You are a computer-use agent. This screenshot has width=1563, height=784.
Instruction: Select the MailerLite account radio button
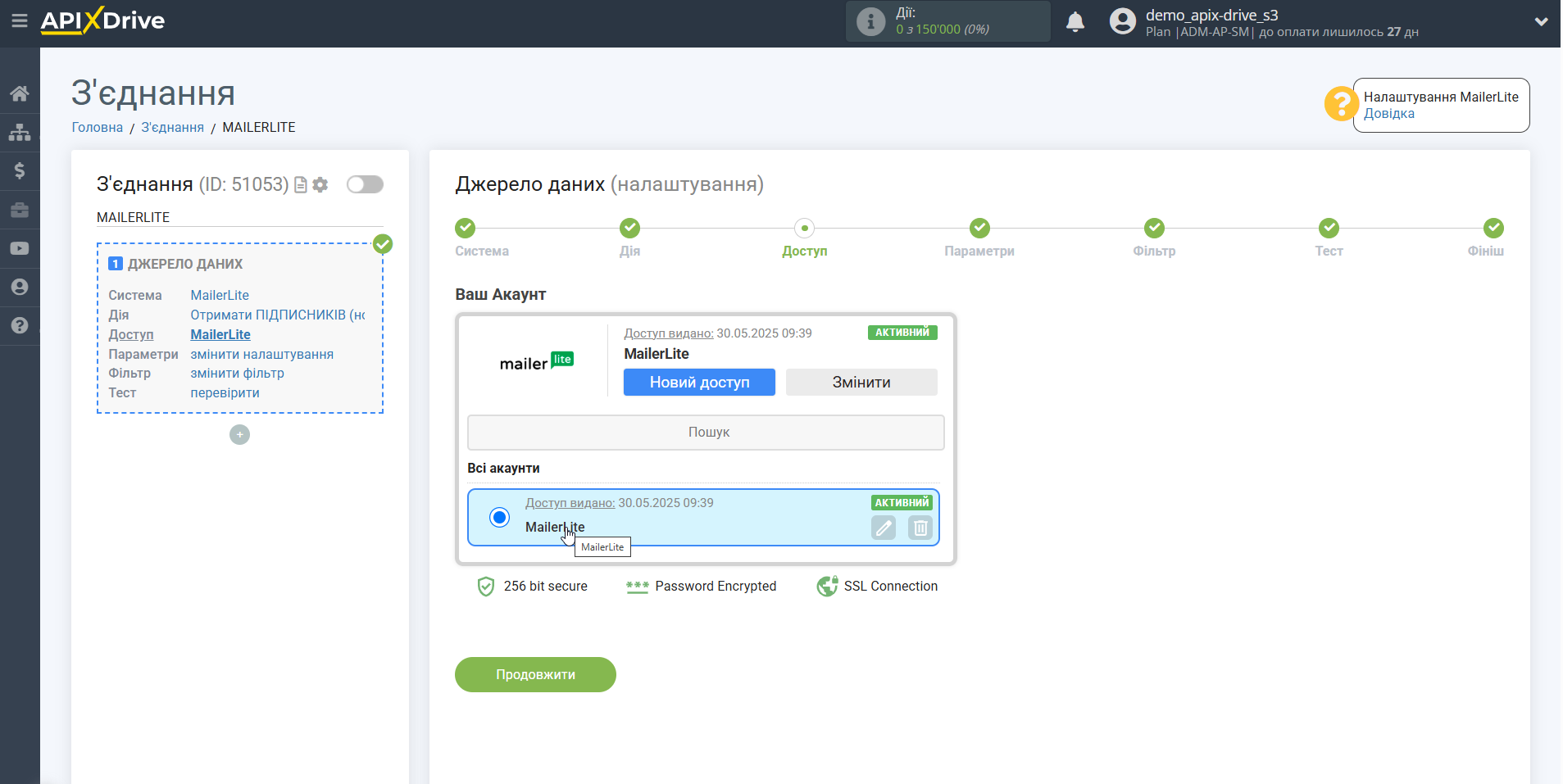click(499, 517)
